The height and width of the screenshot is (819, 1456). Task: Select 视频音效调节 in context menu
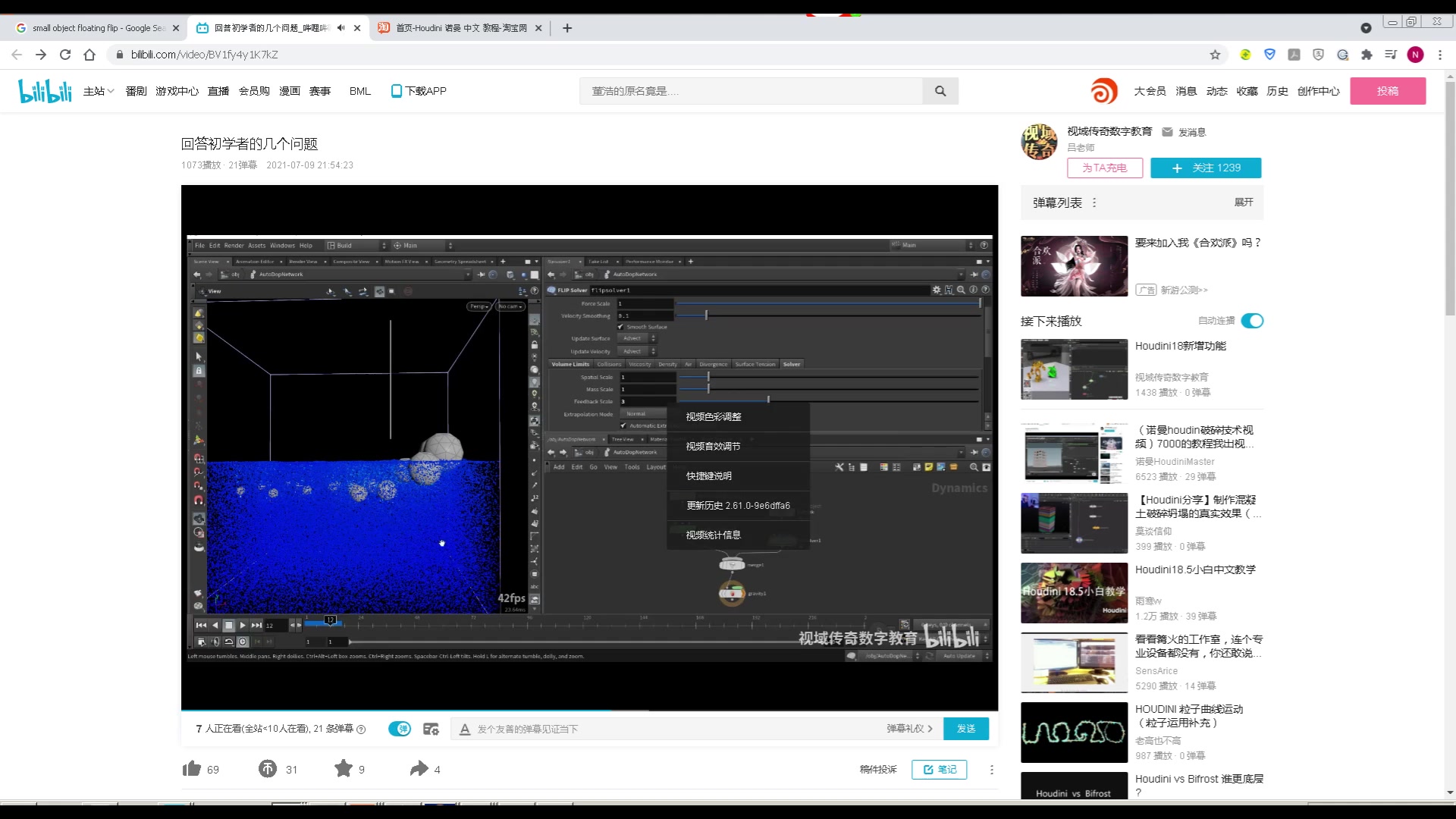point(738,447)
